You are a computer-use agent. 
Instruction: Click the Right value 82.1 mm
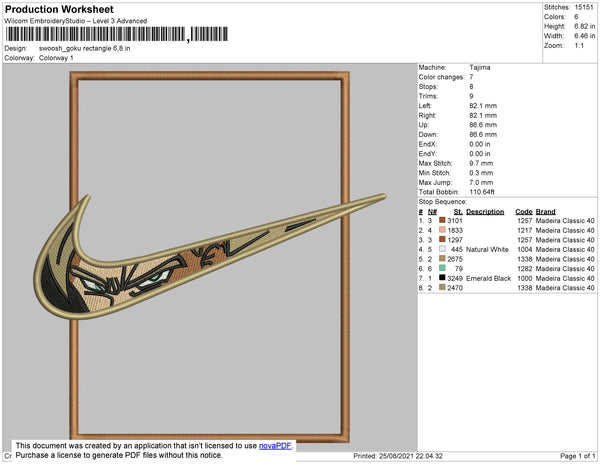tap(483, 115)
